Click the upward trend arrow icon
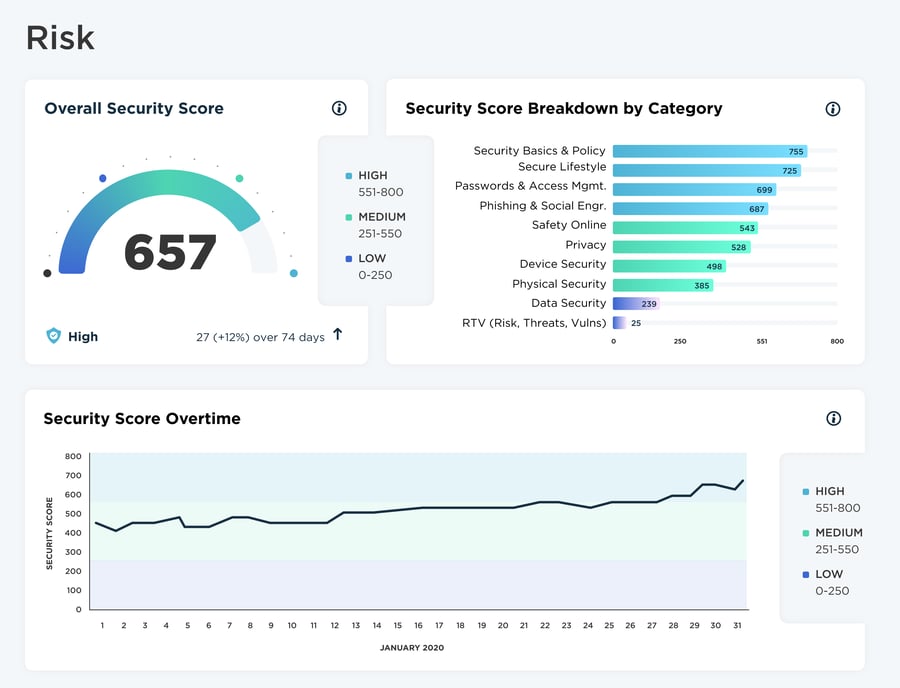This screenshot has height=688, width=900. click(338, 334)
